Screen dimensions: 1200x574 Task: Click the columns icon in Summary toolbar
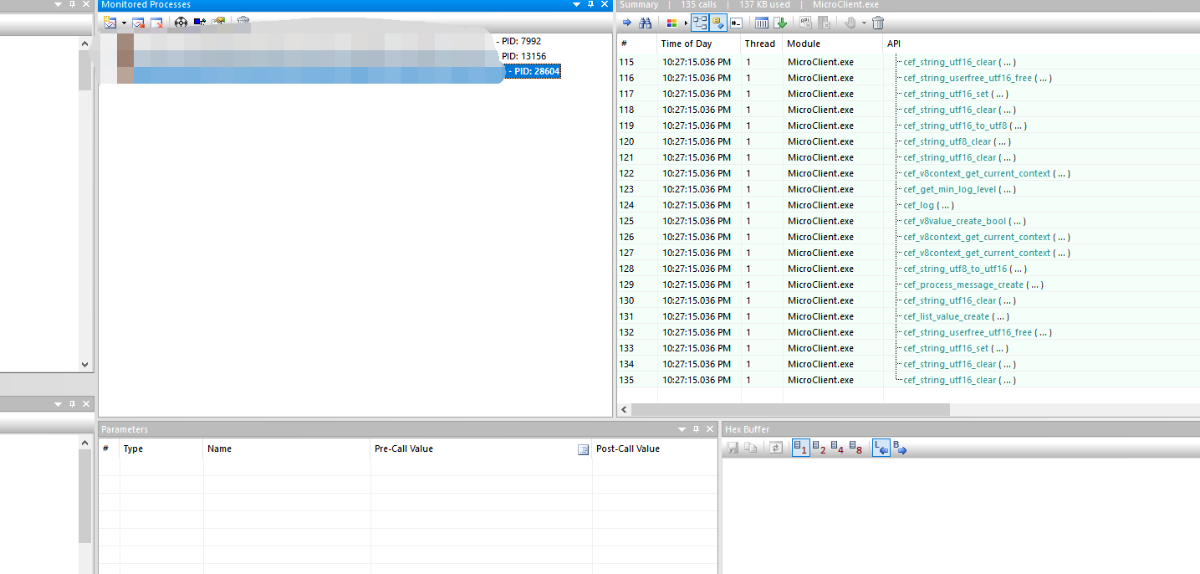762,22
